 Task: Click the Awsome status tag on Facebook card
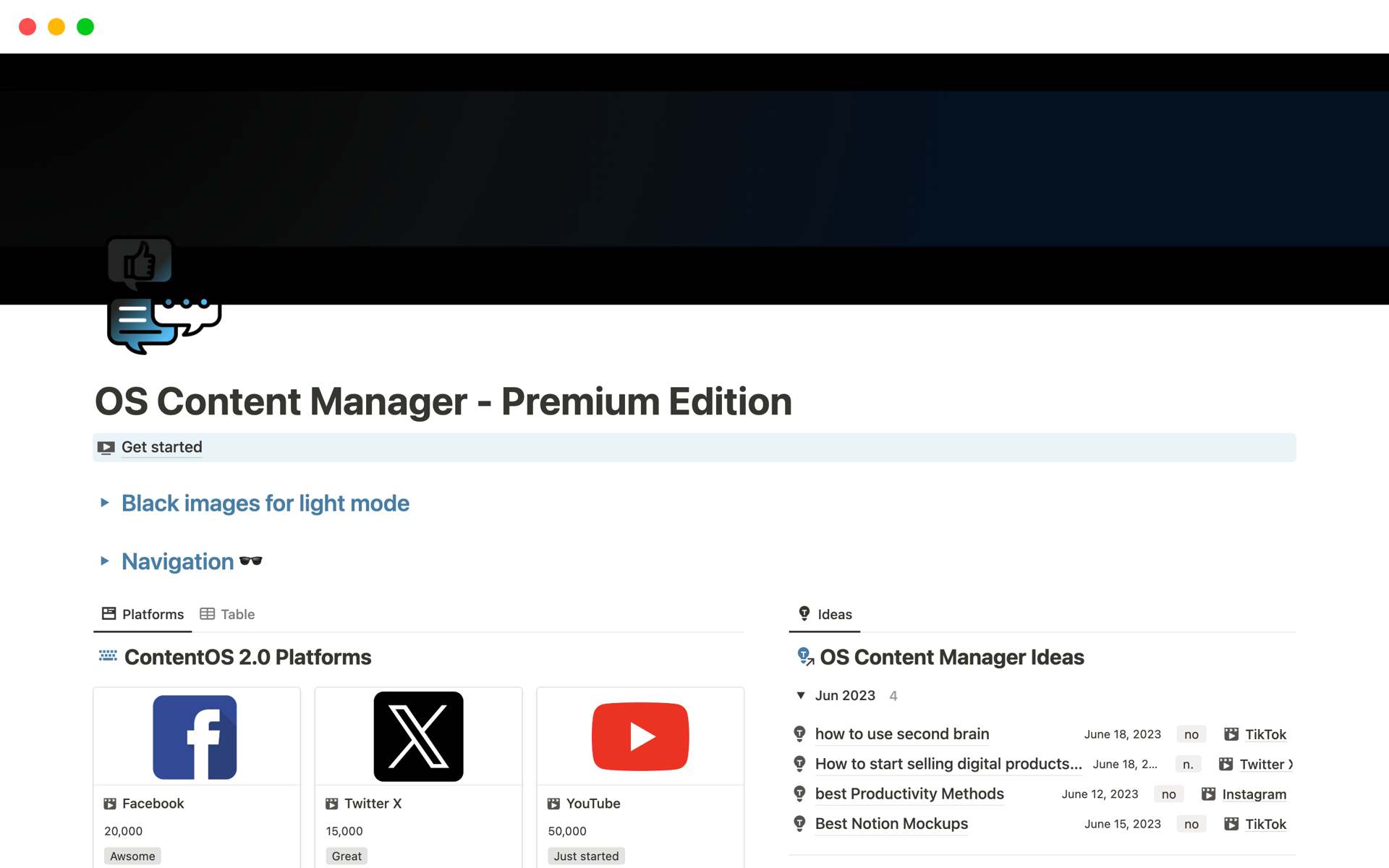(x=132, y=856)
